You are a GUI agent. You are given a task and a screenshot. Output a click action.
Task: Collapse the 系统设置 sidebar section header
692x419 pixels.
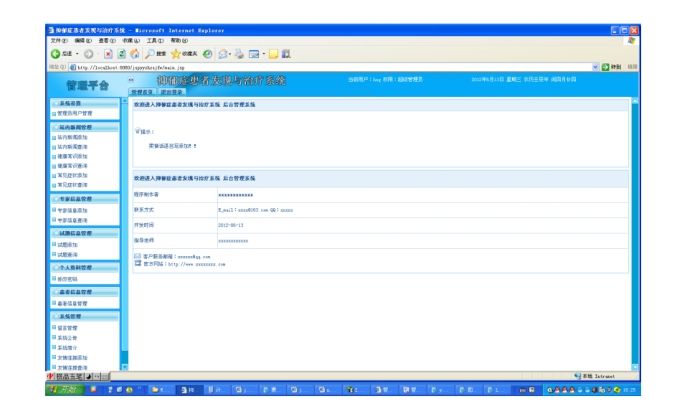coord(85,103)
